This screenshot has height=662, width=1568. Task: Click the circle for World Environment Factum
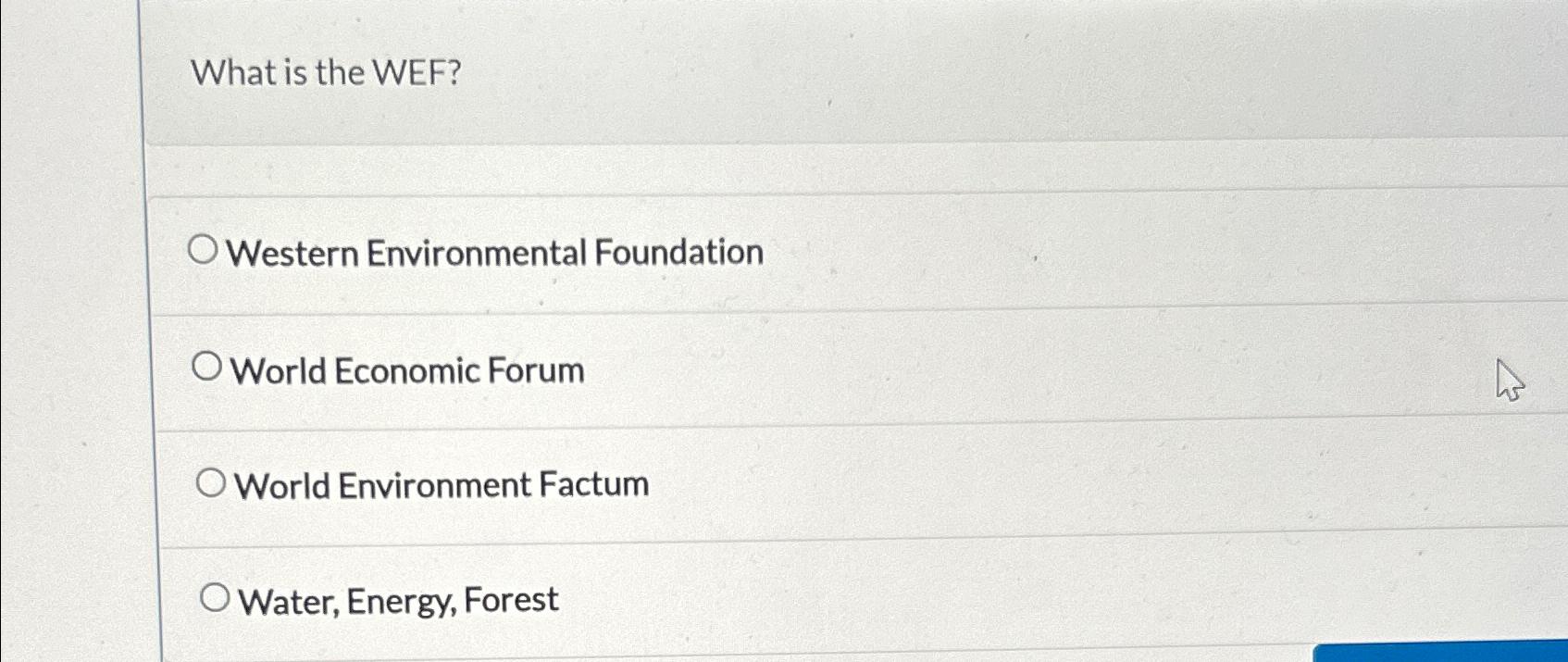pos(211,481)
